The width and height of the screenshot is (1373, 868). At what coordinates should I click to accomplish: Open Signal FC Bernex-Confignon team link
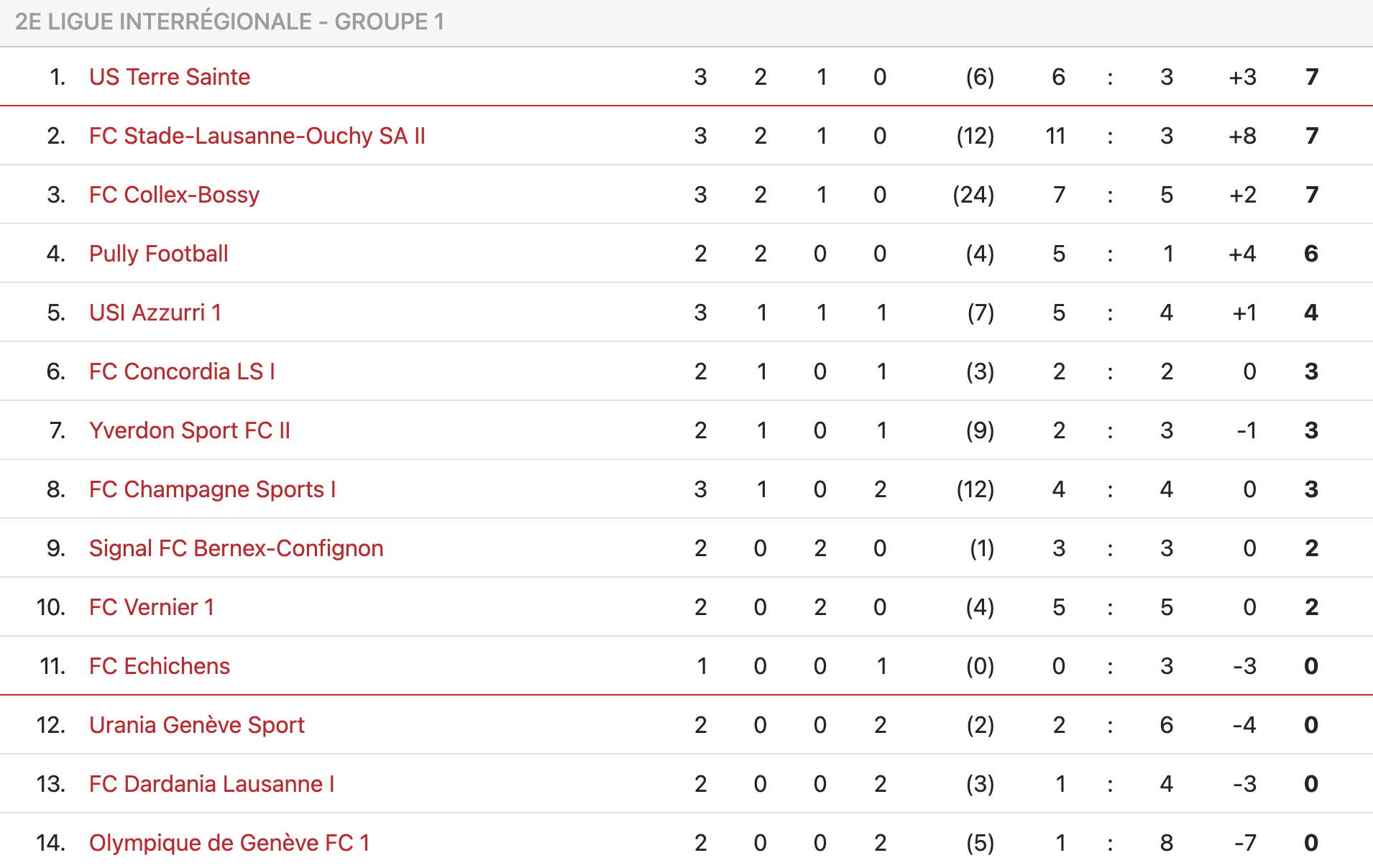pos(236,548)
